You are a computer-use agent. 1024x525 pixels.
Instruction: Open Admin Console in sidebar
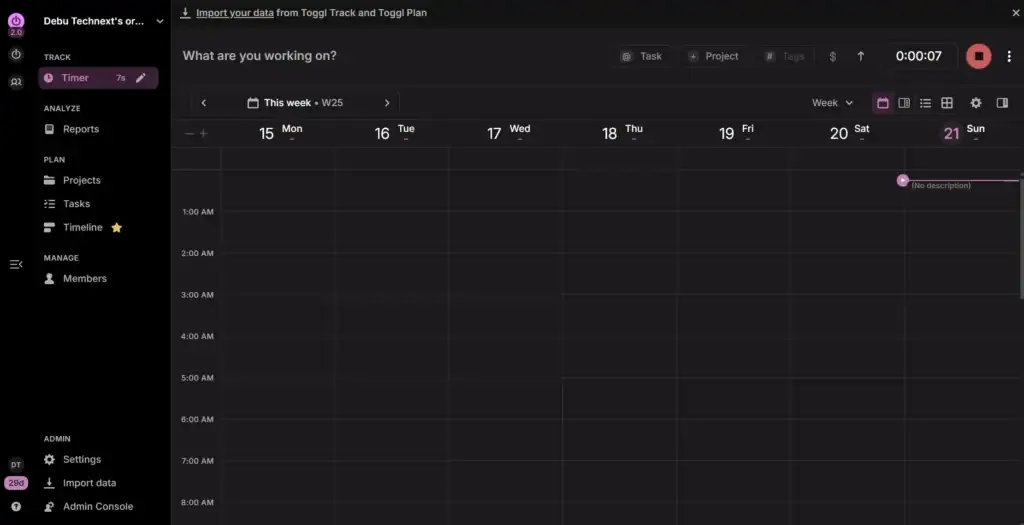(x=98, y=507)
